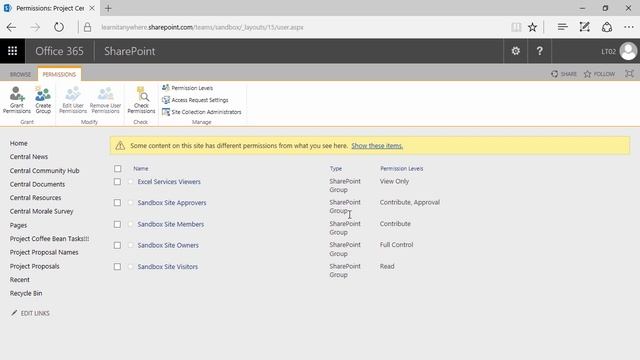Sort by the Name column header

click(141, 169)
